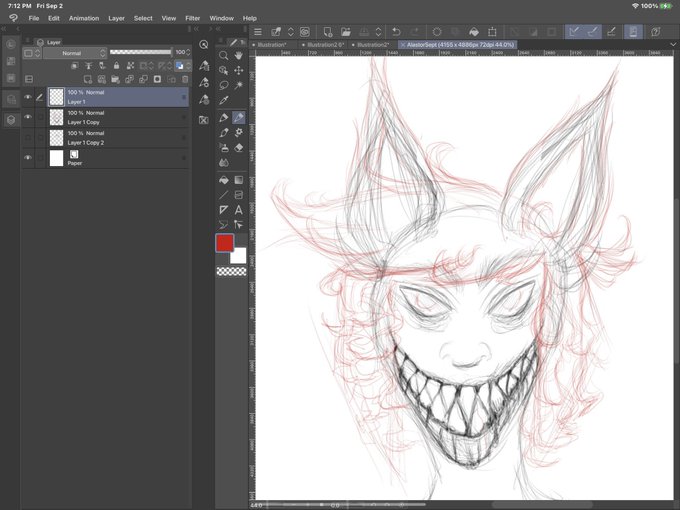Toggle visibility of the Paper layer

(28, 158)
